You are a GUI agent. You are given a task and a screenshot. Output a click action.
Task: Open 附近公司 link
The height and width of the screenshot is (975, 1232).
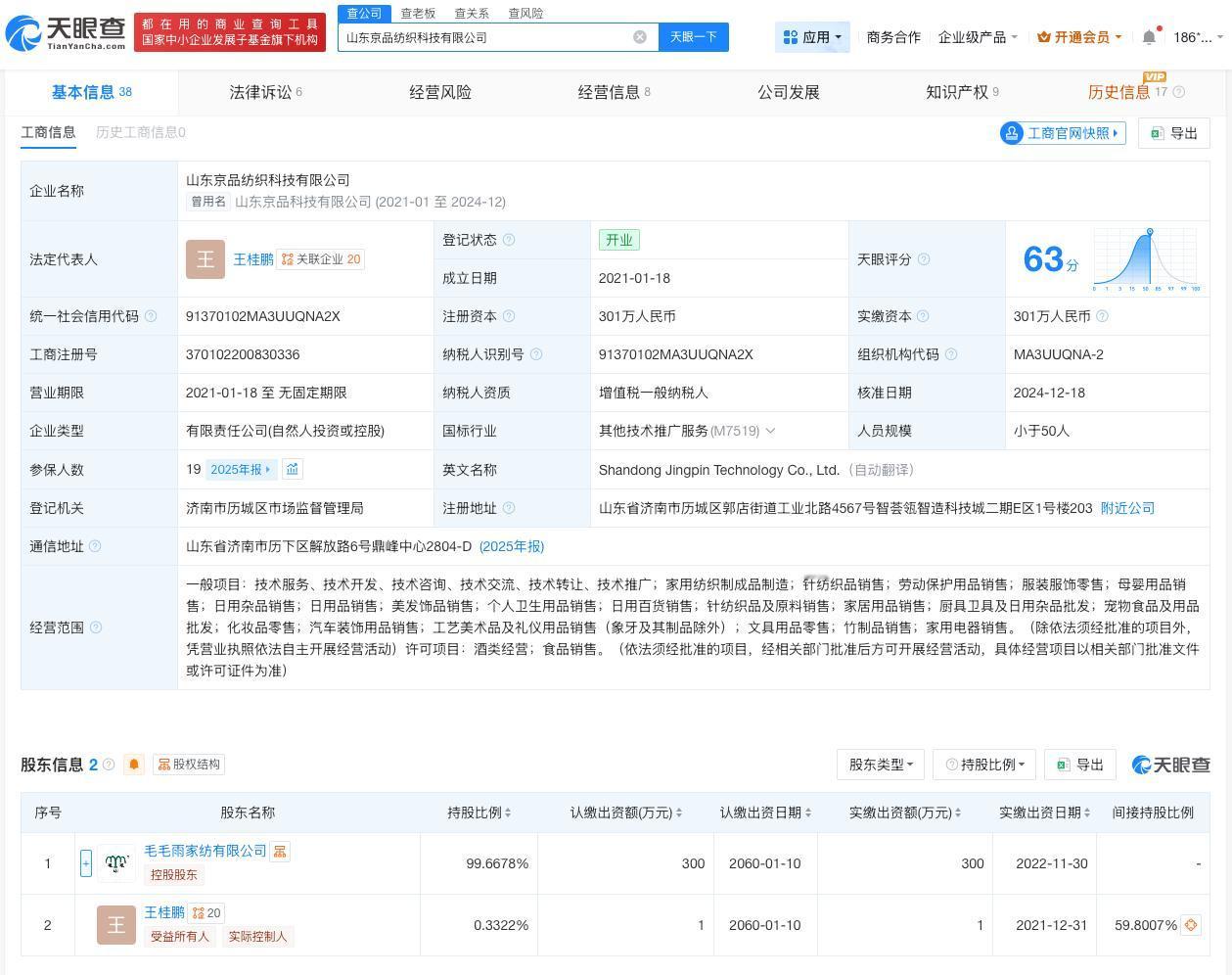(1127, 508)
